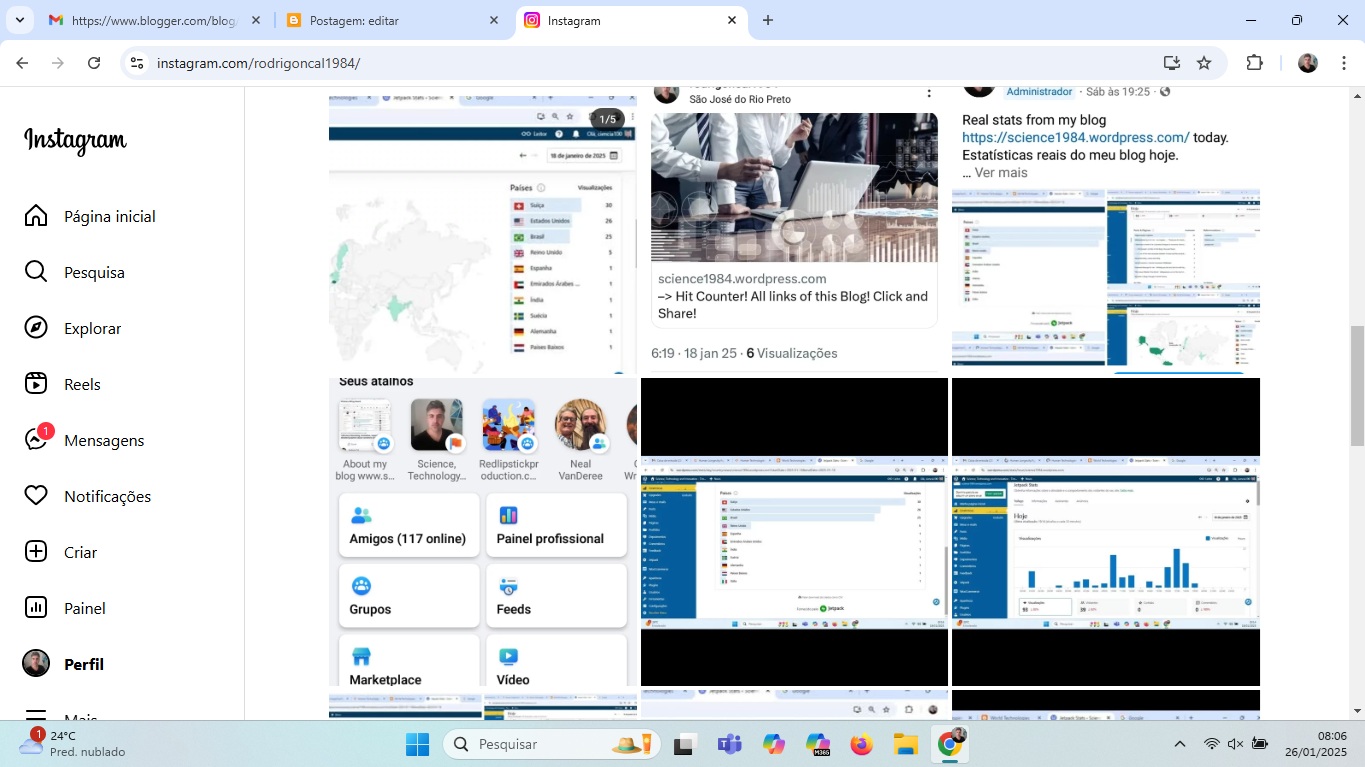Close the Postagem: editar tab
Screen dimensions: 1365x767
pos(494,20)
